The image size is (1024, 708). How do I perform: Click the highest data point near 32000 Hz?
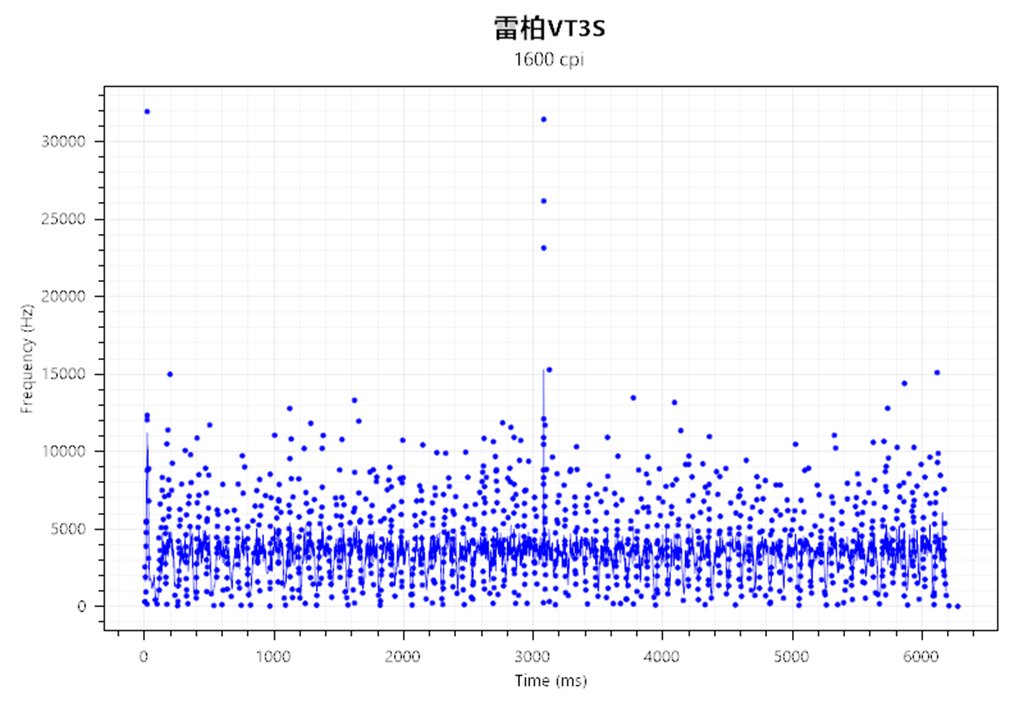(147, 112)
